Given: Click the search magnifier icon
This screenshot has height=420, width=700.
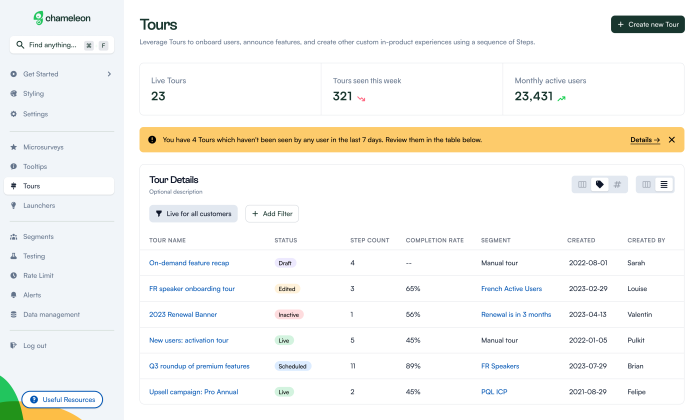Looking at the screenshot, I should (20, 45).
